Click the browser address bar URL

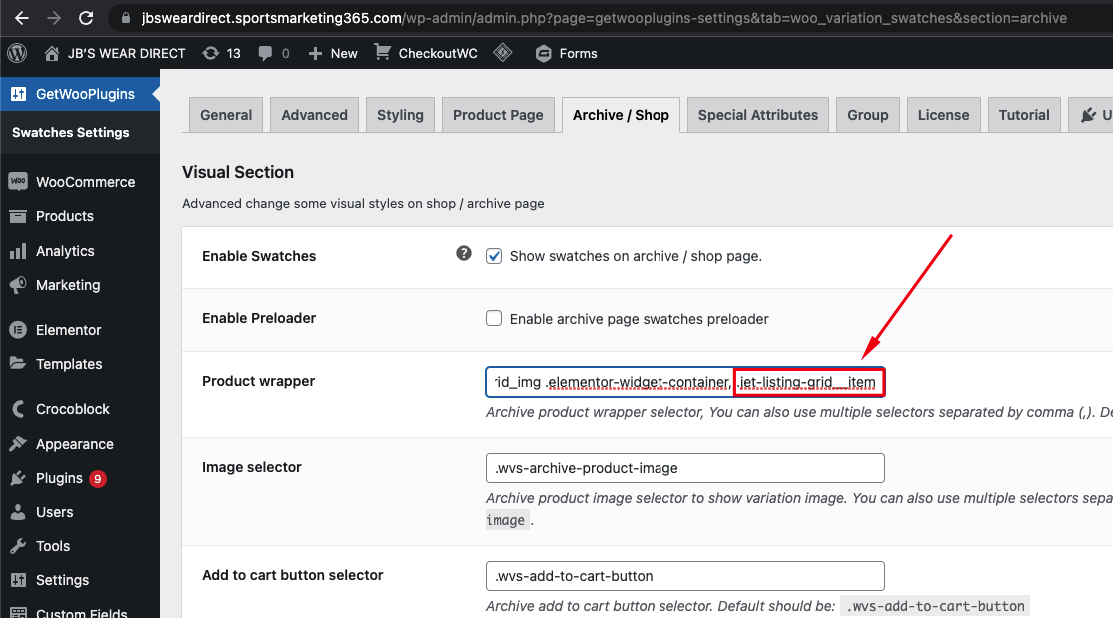click(x=603, y=18)
